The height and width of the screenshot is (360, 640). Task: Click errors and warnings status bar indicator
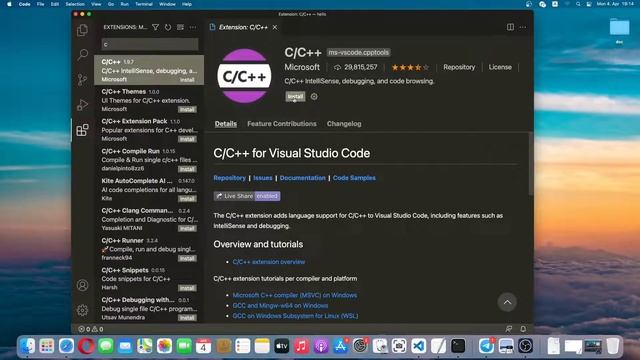pos(91,329)
